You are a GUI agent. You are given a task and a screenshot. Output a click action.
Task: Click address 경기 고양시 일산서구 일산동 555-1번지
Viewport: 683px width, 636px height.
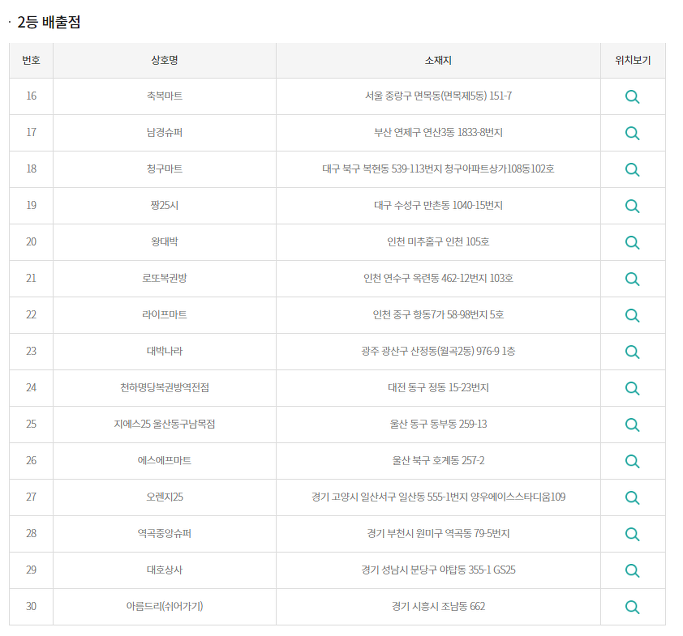[x=438, y=497]
